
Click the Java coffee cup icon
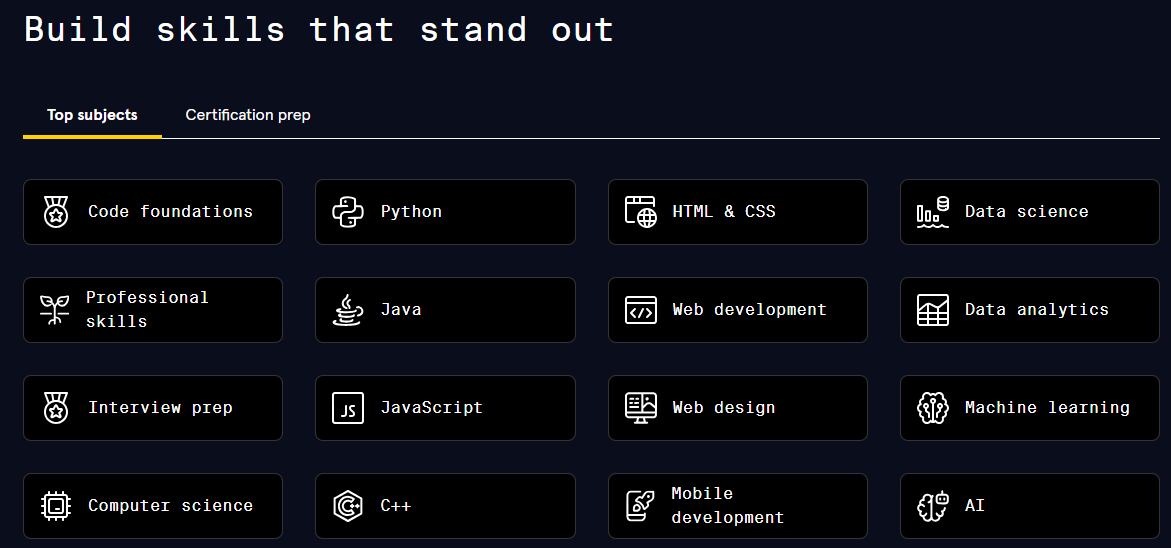[348, 310]
